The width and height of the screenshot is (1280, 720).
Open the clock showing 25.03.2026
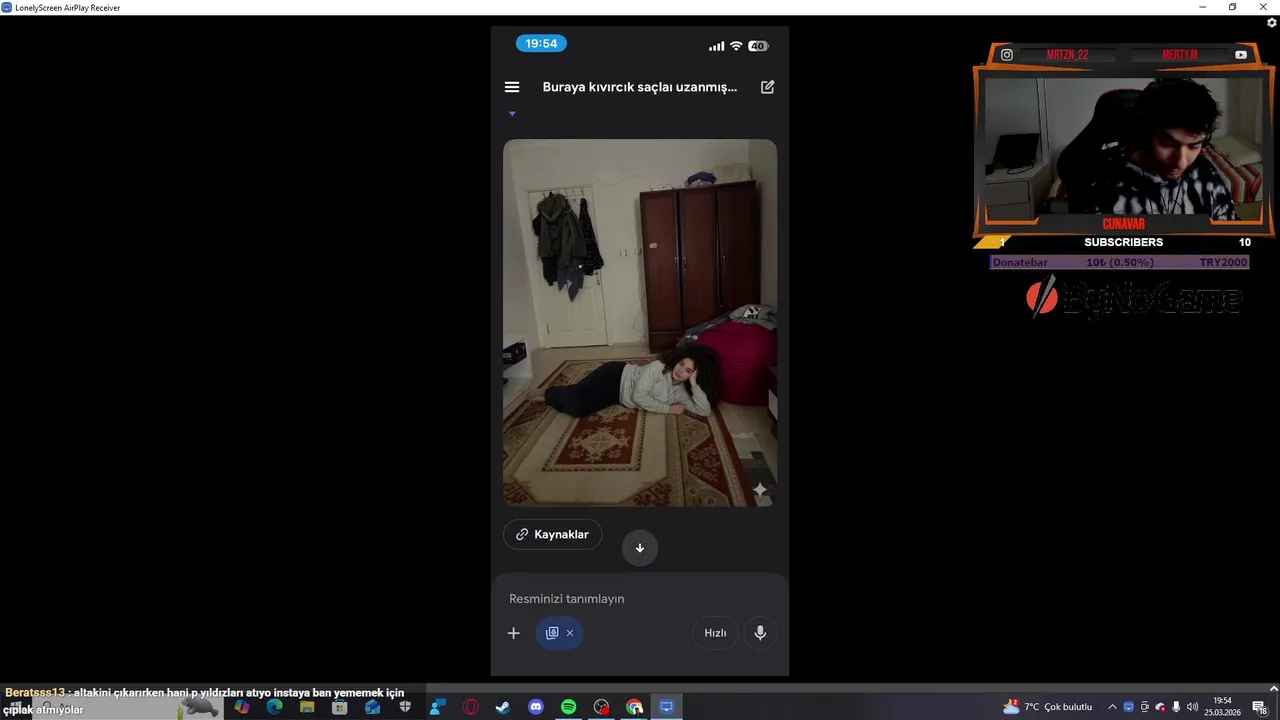(x=1223, y=707)
